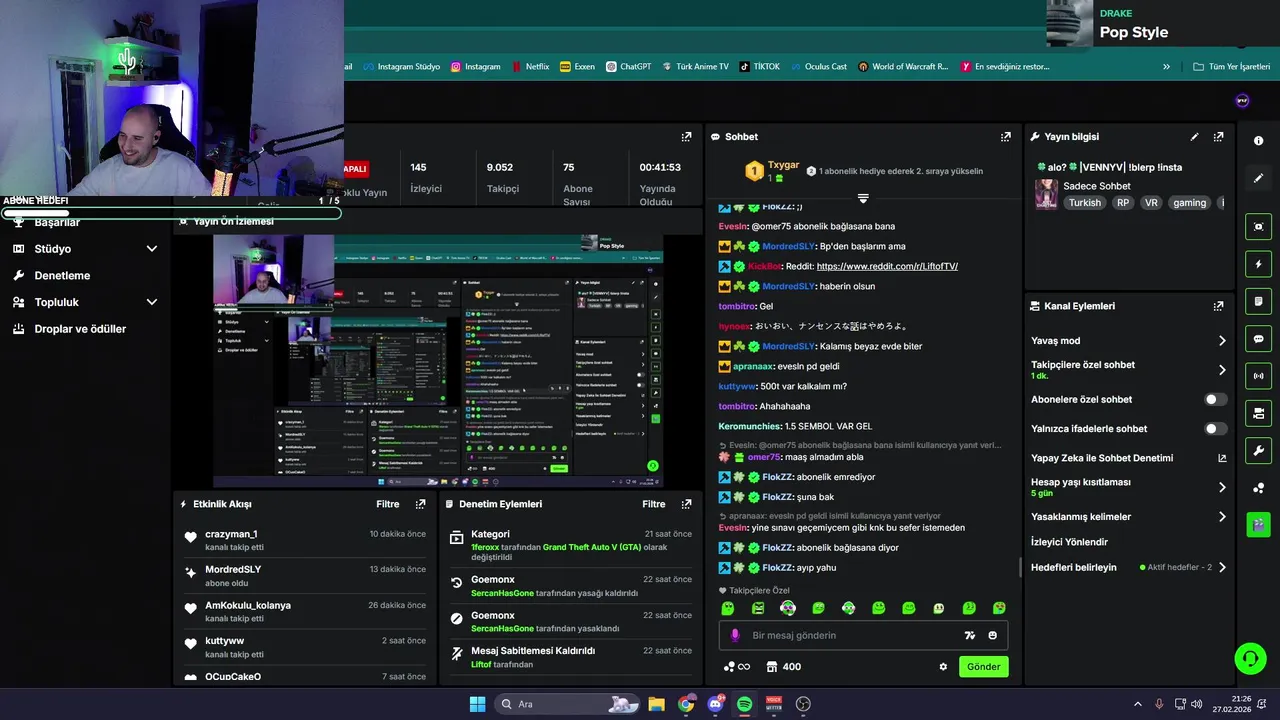Toggle Abonelere özel sohbet switch

[1216, 399]
